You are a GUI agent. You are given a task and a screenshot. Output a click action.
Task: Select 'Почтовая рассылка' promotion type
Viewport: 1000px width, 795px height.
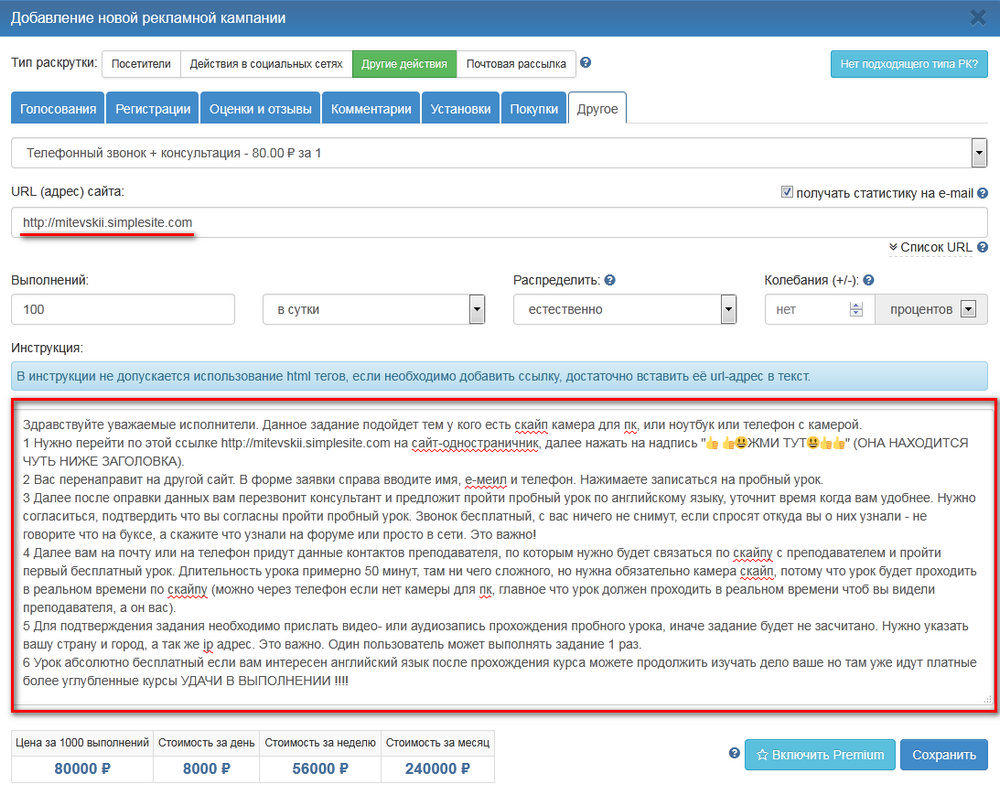click(x=516, y=64)
